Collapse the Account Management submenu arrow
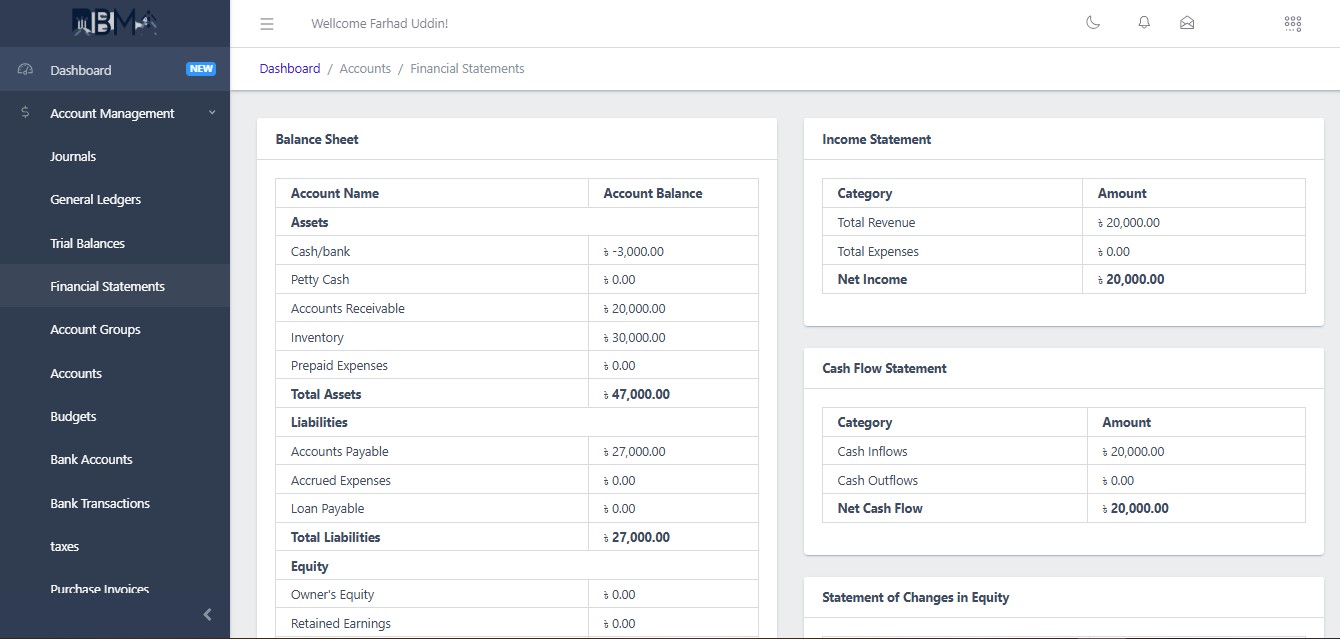The height and width of the screenshot is (639, 1340). (212, 113)
